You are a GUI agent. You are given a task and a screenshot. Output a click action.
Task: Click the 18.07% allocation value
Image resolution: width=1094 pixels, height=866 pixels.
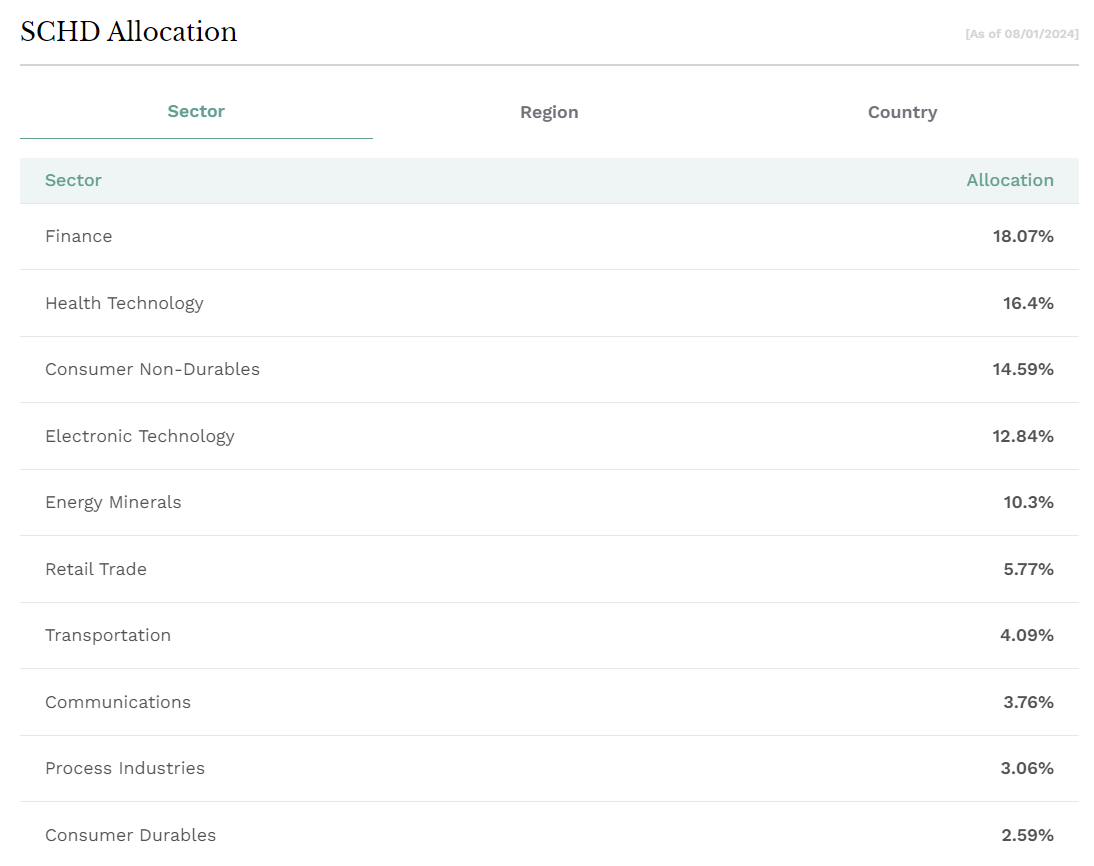[x=1023, y=237]
